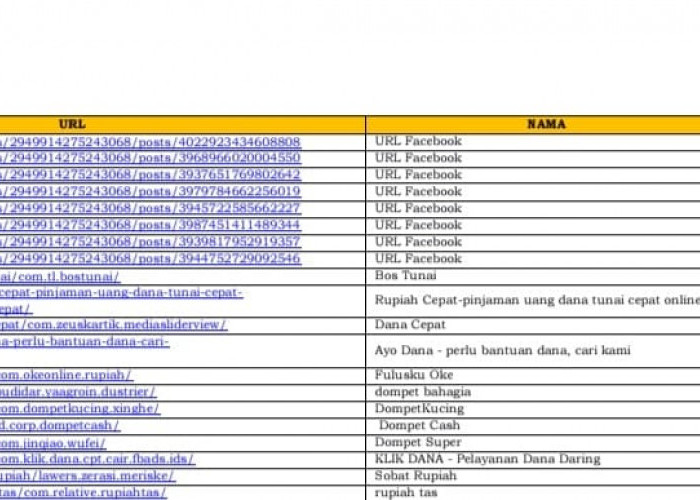The height and width of the screenshot is (500, 700).
Task: Open the cepat-pinjaman-uang-dana-tunai-cepat link
Action: click(121, 300)
